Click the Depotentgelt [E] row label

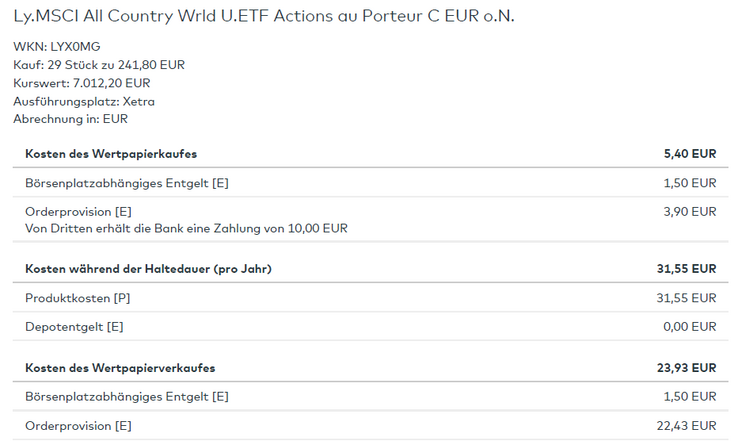74,327
